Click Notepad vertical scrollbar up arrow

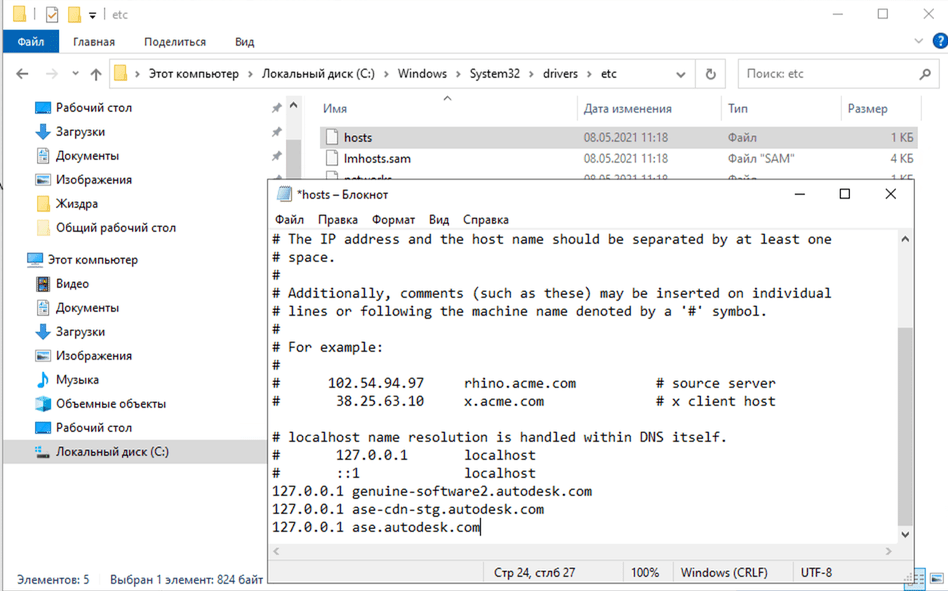[x=905, y=239]
